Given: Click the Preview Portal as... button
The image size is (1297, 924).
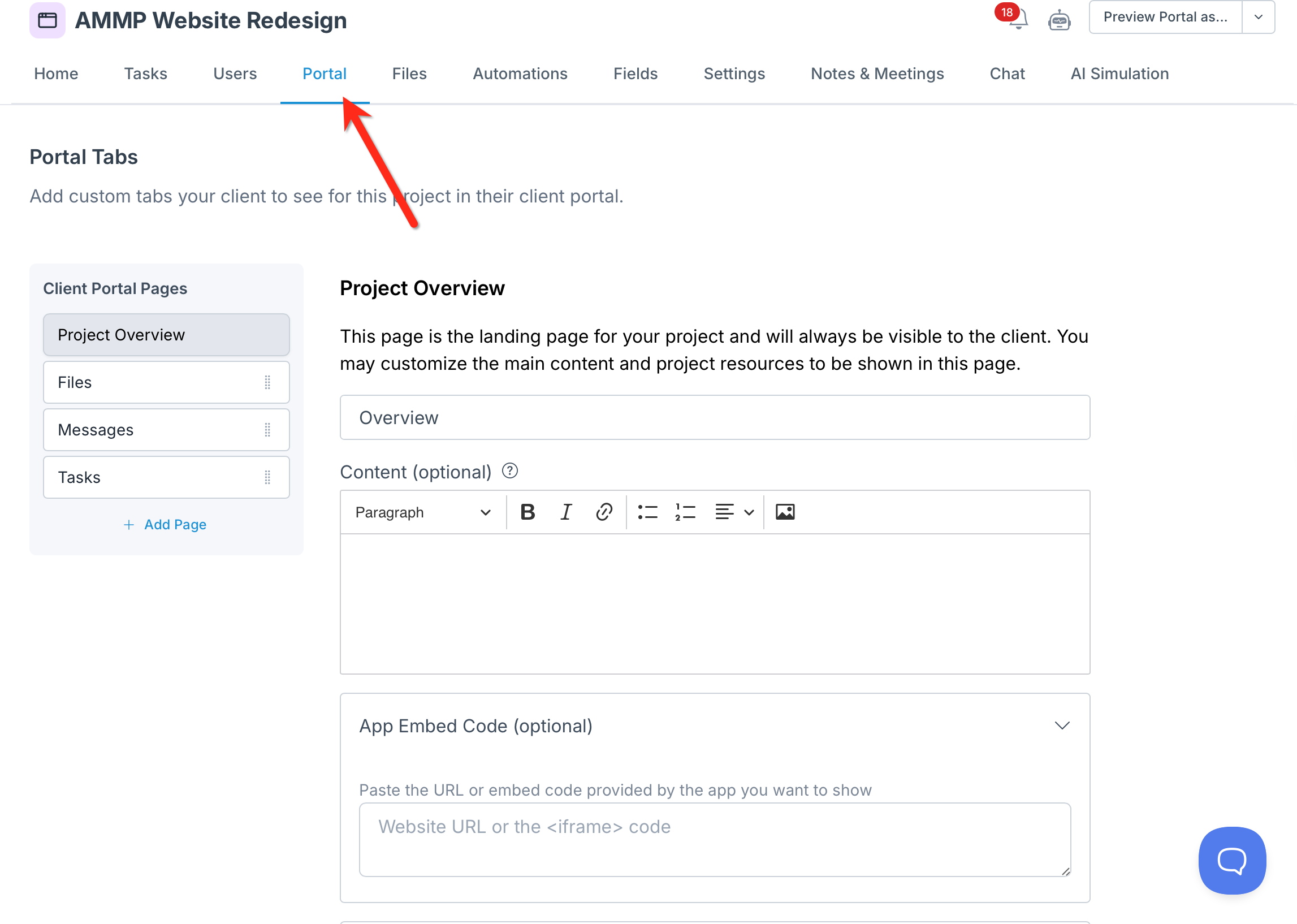Looking at the screenshot, I should click(1165, 17).
